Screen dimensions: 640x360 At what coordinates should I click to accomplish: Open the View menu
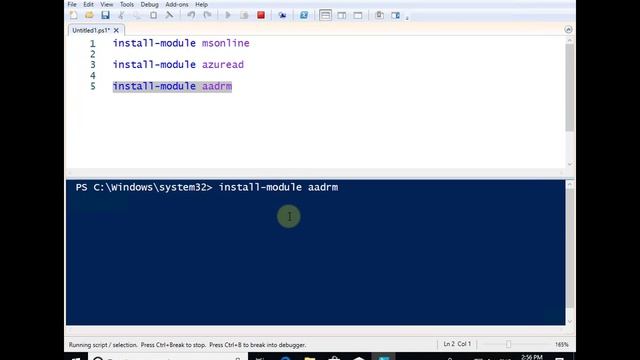click(107, 4)
